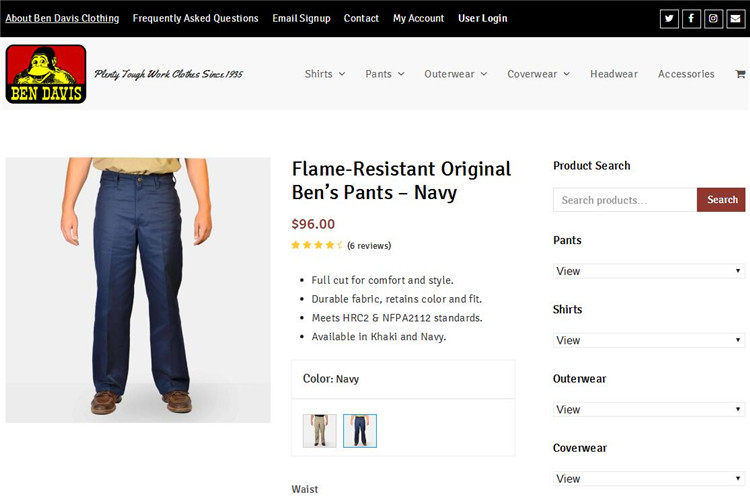Image resolution: width=750 pixels, height=502 pixels.
Task: Expand the Shirts navigation menu
Action: [x=325, y=74]
